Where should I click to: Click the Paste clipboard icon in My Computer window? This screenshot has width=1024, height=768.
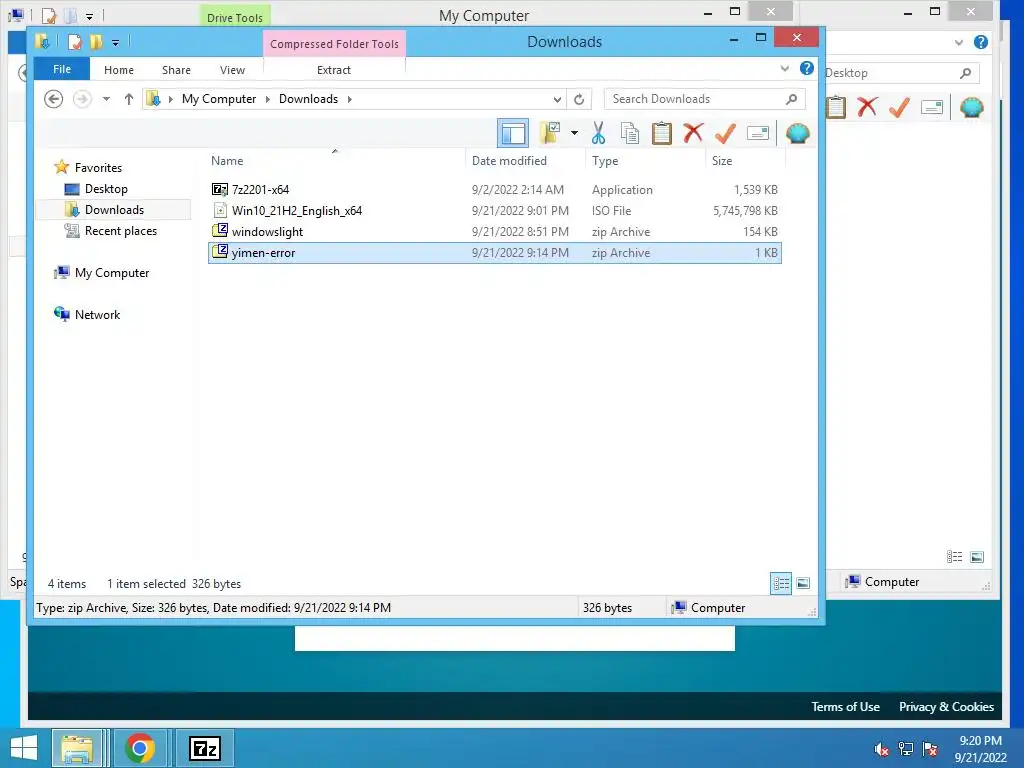click(837, 107)
